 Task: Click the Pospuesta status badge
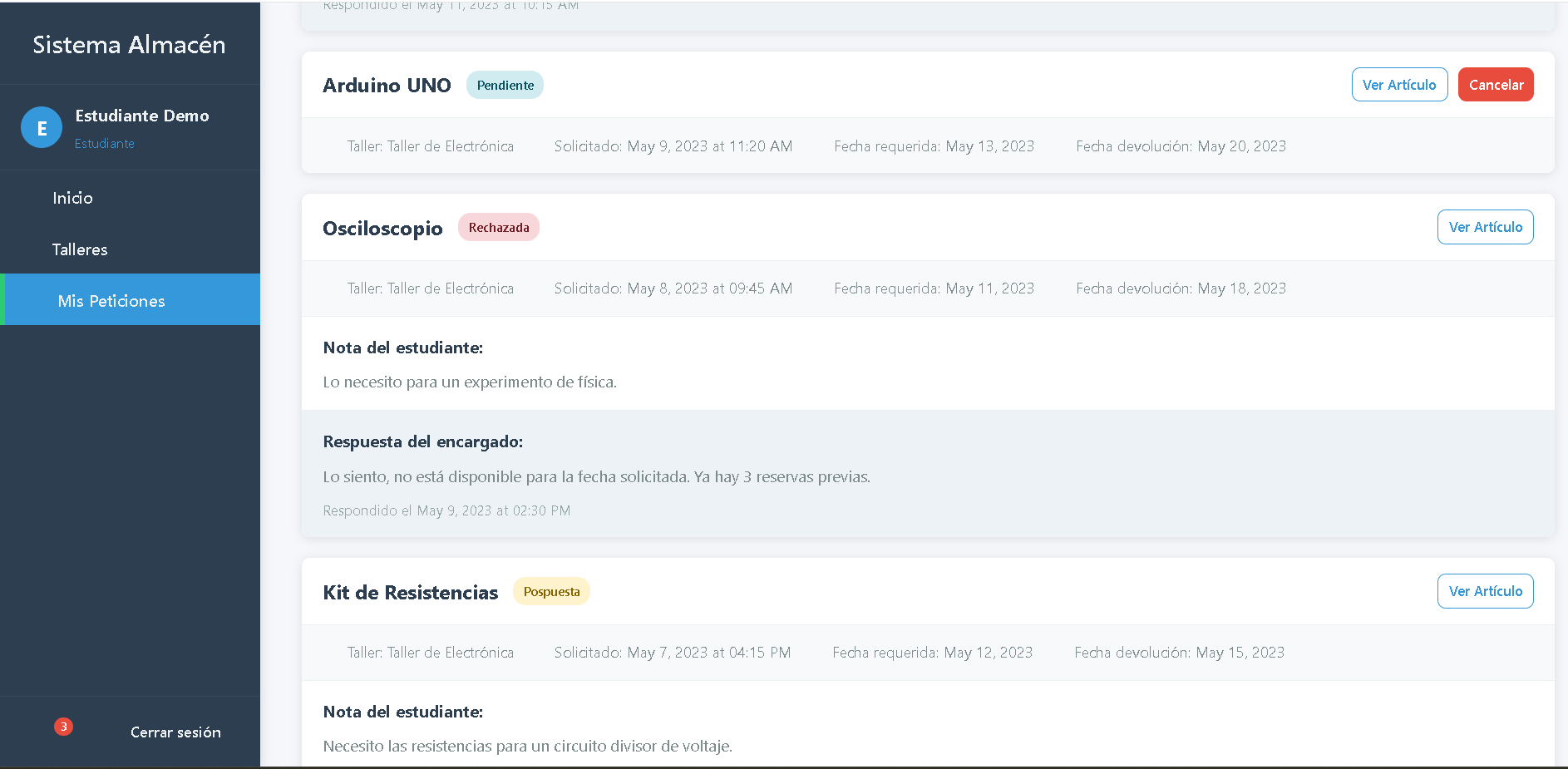point(551,591)
